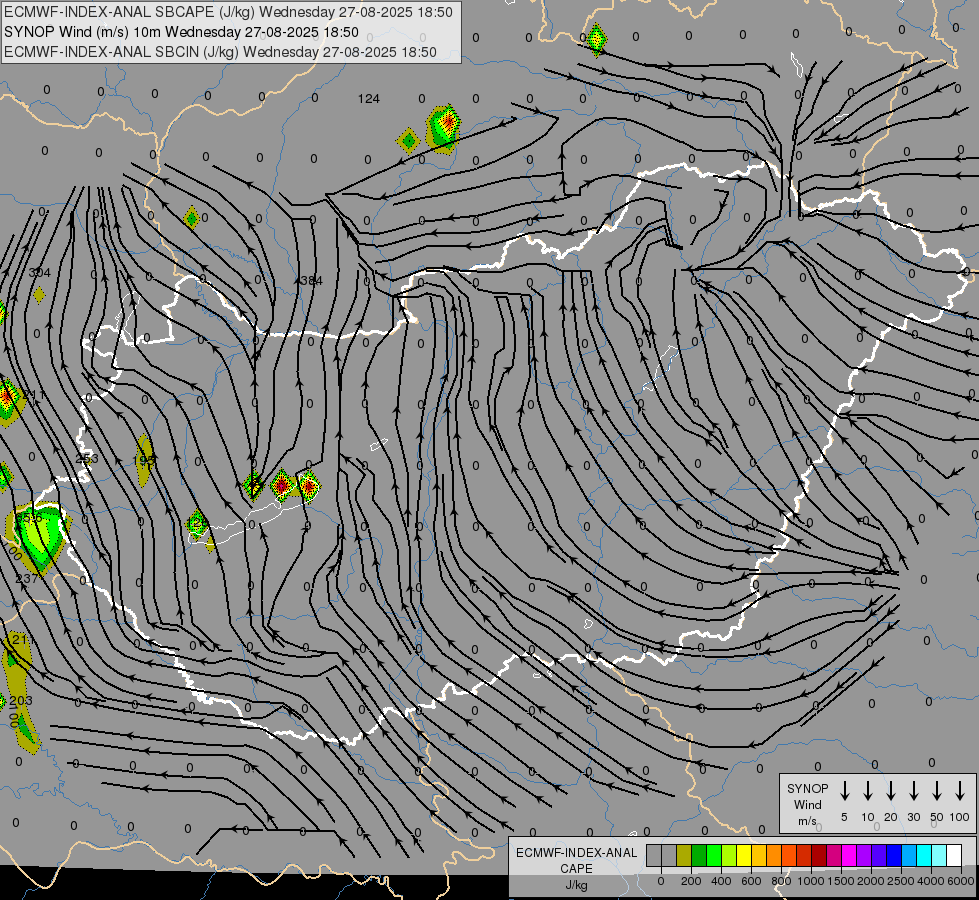Image resolution: width=979 pixels, height=900 pixels.
Task: Click the title line ECMWF-INDEX-ANAL SBCIN
Action: tap(220, 52)
